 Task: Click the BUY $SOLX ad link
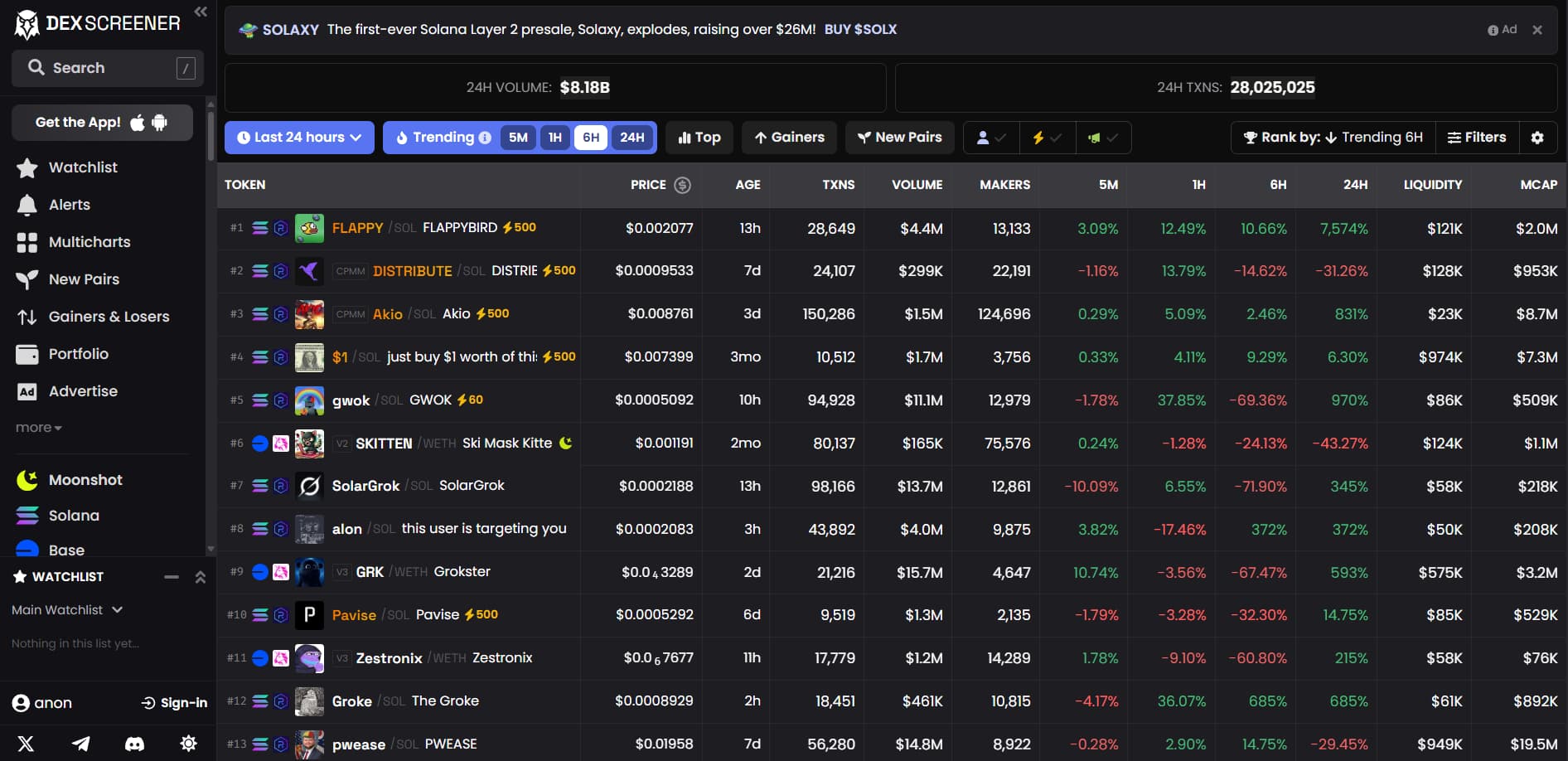point(860,30)
